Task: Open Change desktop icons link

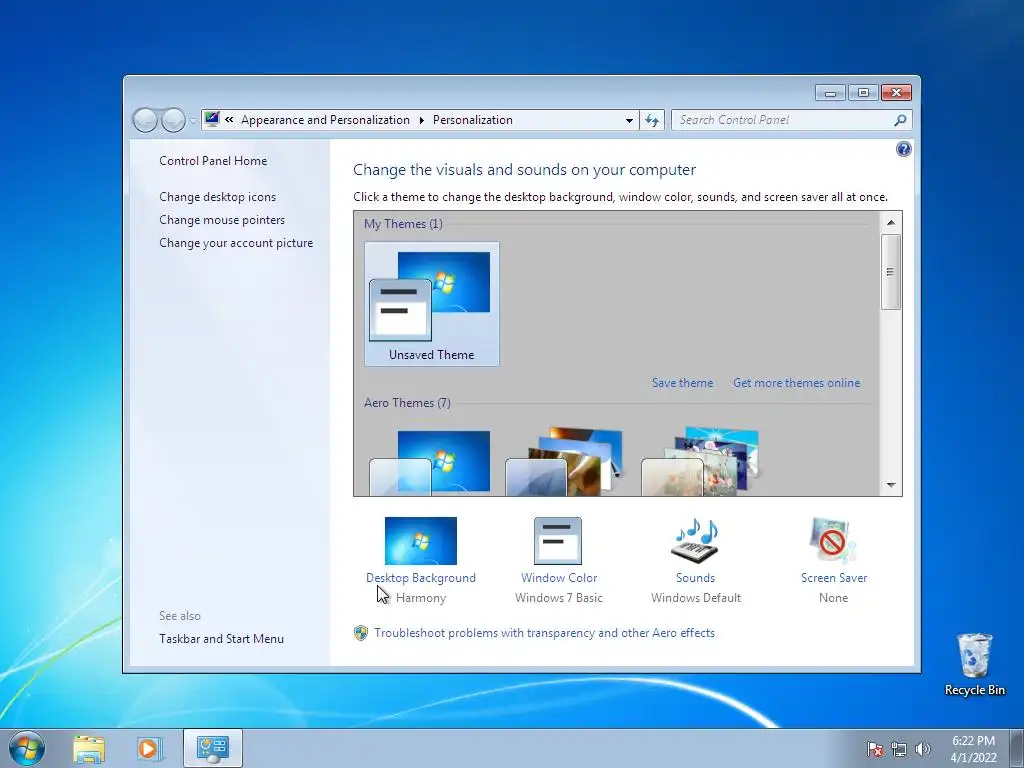Action: 217,197
